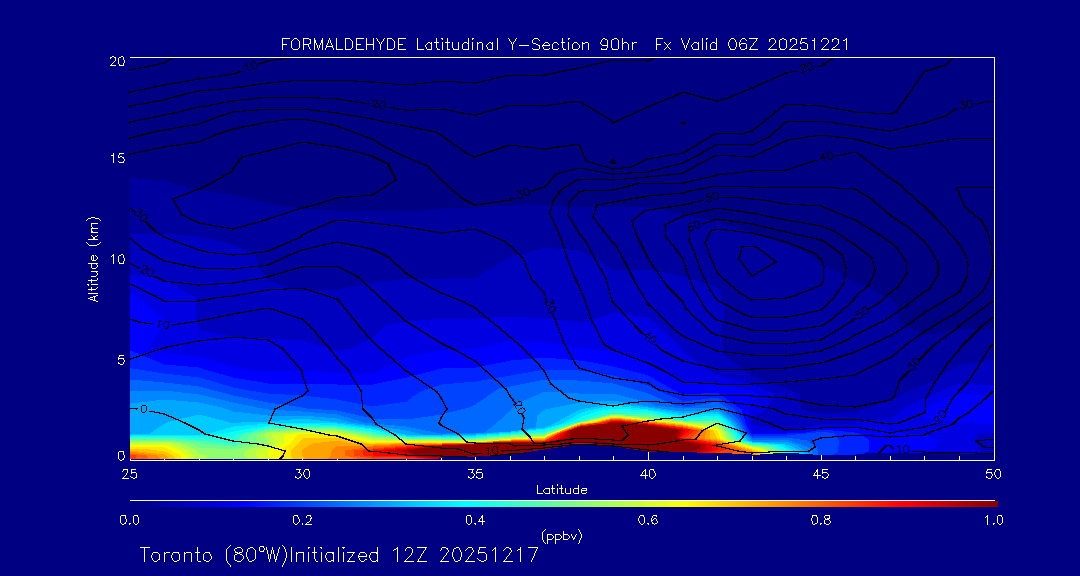Viewport: 1080px width, 576px height.
Task: Click the 'Latitude' x-axis label
Action: [x=562, y=489]
